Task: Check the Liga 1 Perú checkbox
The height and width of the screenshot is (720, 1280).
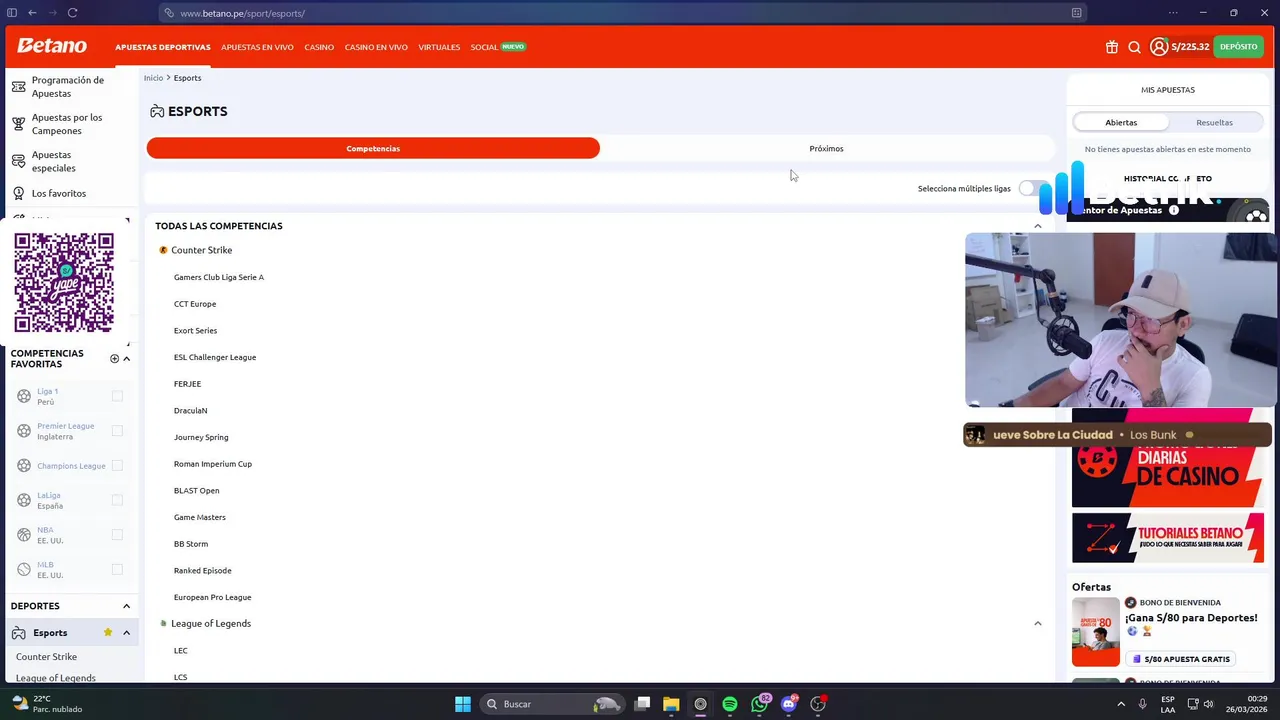Action: click(x=117, y=396)
